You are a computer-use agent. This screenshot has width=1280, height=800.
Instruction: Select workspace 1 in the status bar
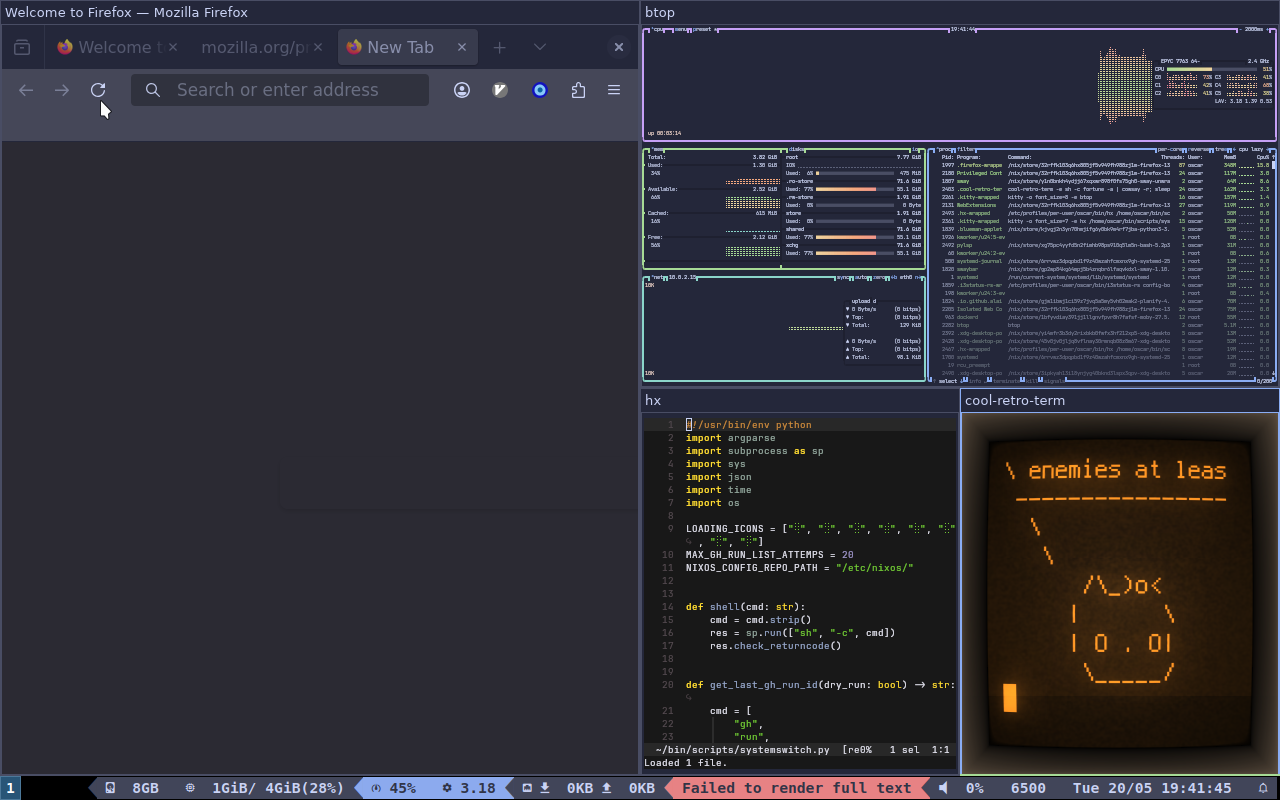10,788
